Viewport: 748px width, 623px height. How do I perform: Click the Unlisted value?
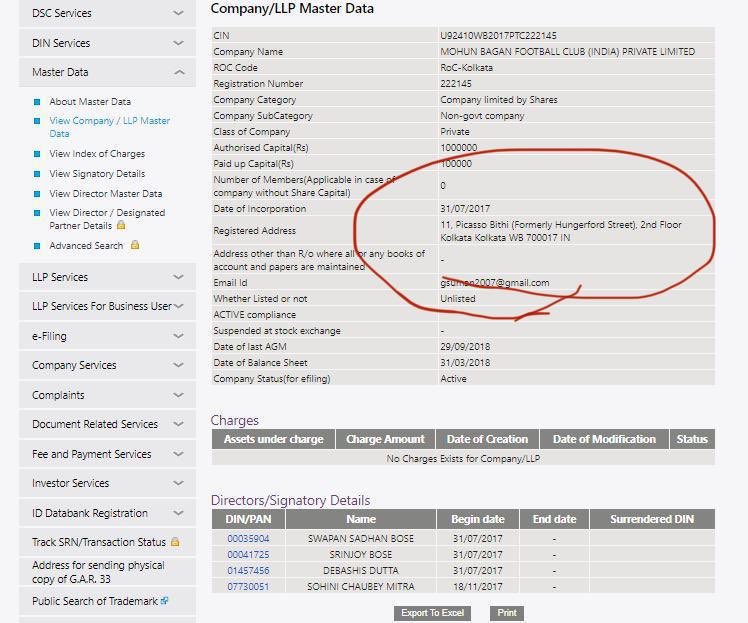pyautogui.click(x=457, y=299)
